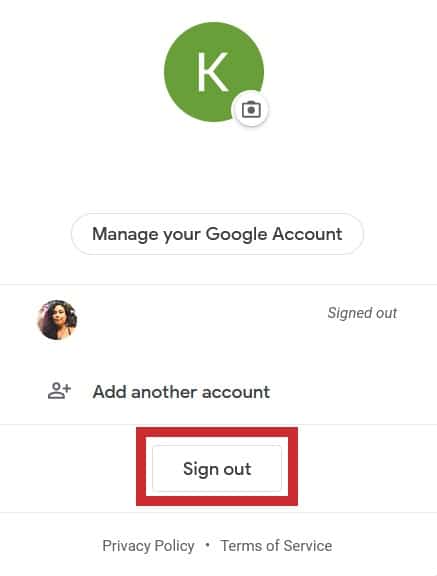This screenshot has width=437, height=576.
Task: Click inside the red highlighted Sign out box
Action: [217, 467]
